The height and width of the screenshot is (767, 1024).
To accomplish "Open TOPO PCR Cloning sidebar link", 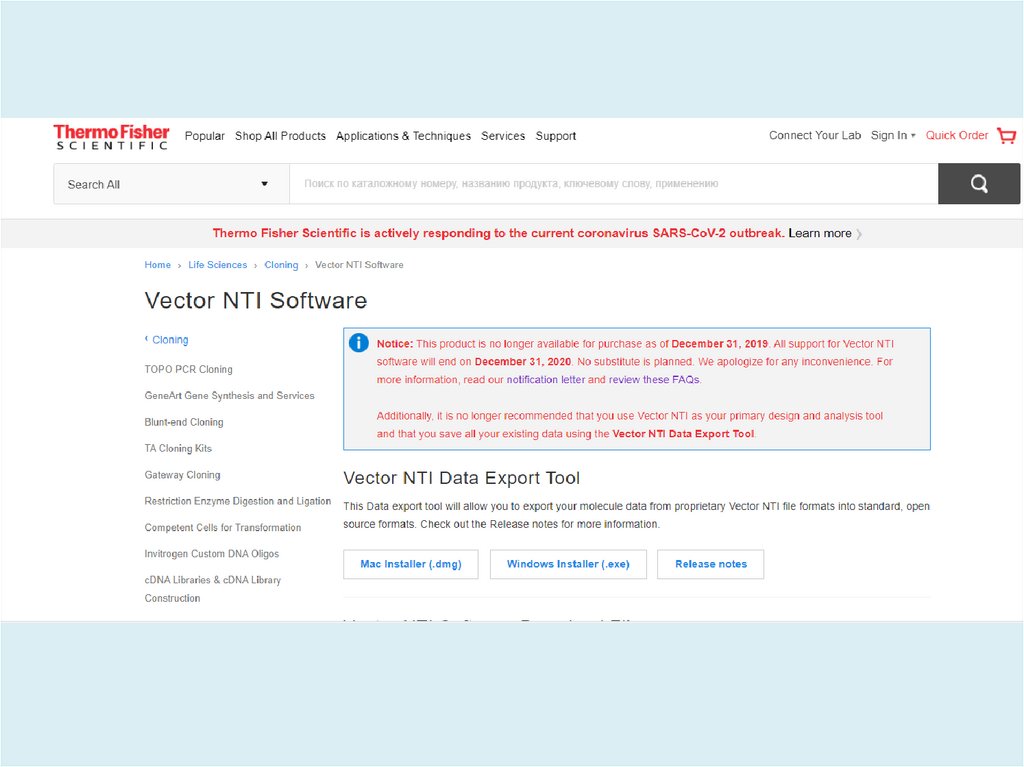I will [x=188, y=369].
